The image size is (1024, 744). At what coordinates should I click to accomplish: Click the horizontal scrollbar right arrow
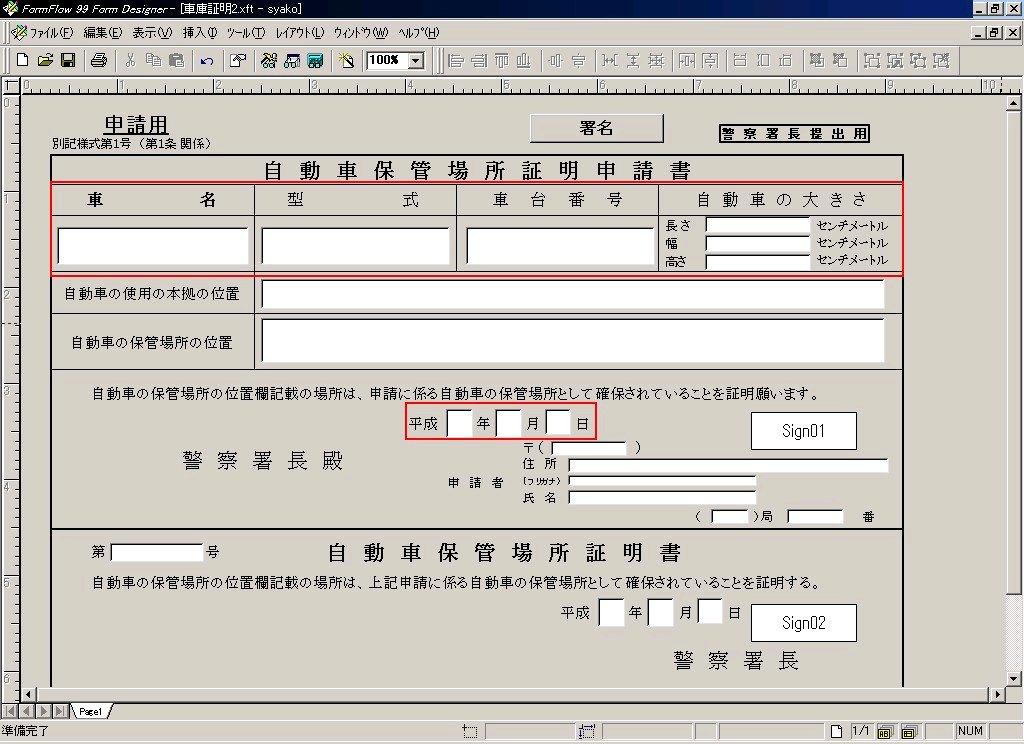point(998,694)
